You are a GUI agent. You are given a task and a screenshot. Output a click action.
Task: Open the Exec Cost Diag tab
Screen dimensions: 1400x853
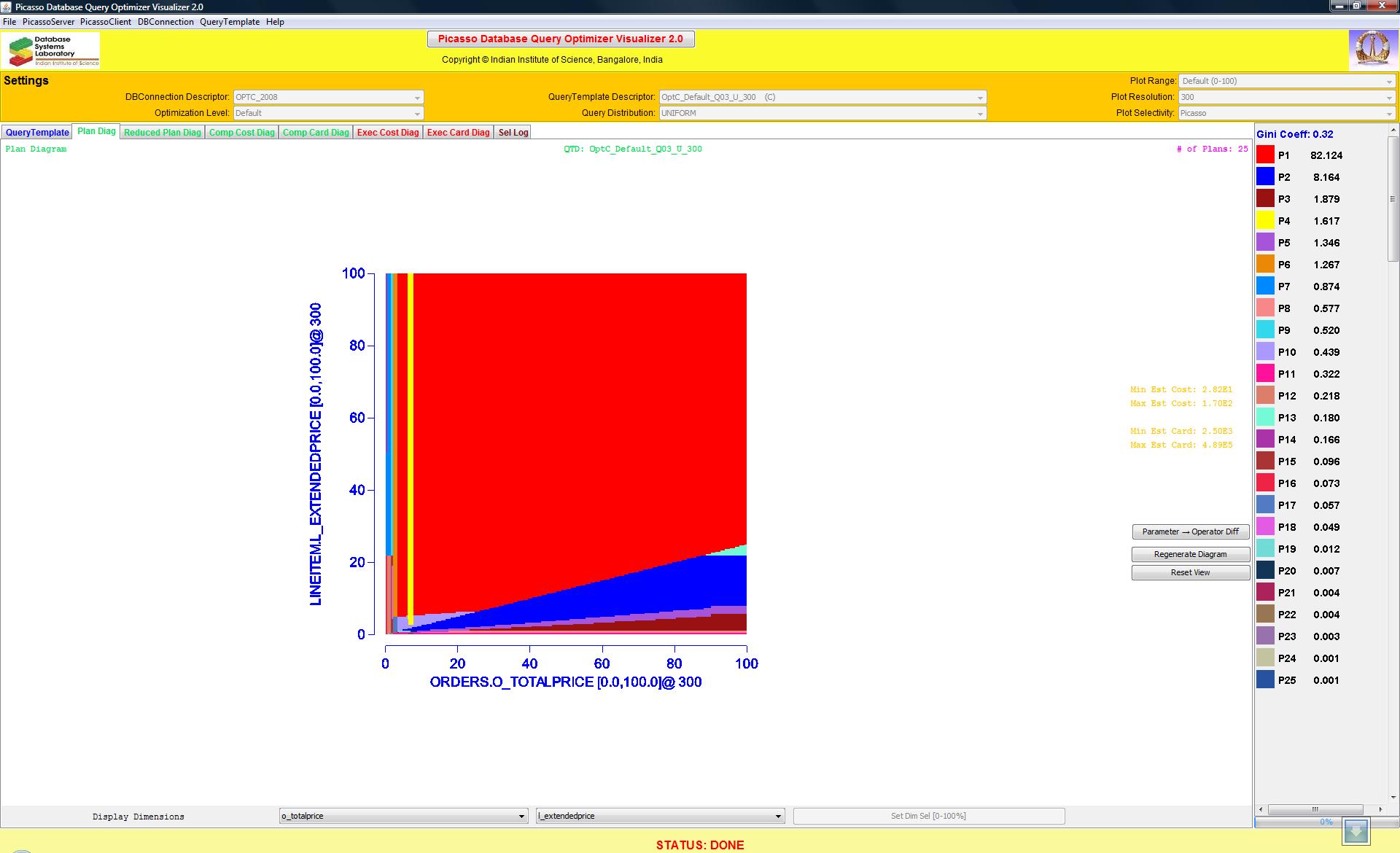[x=388, y=132]
